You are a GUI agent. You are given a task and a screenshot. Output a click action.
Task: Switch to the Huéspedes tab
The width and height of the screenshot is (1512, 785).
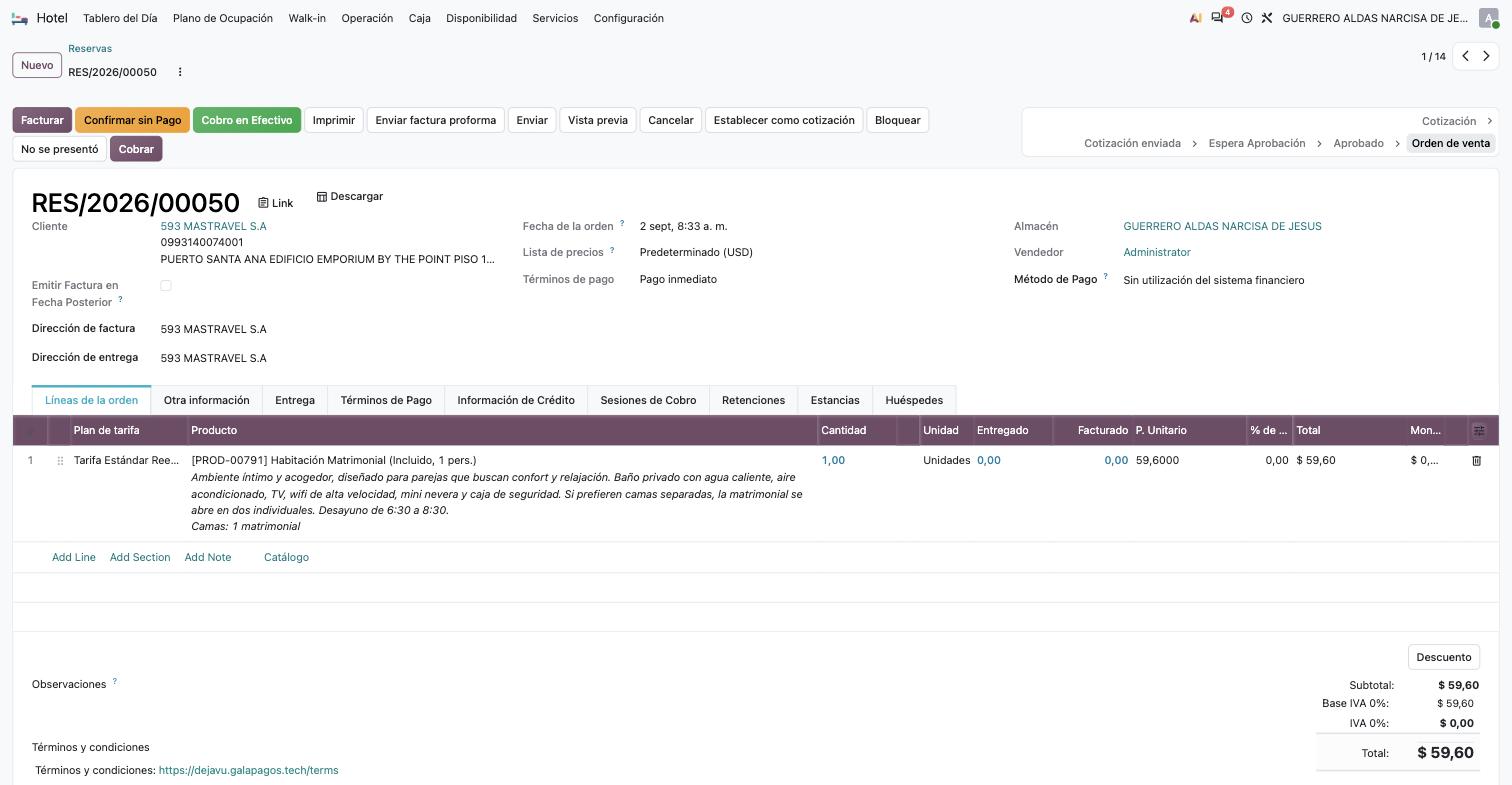pos(914,400)
